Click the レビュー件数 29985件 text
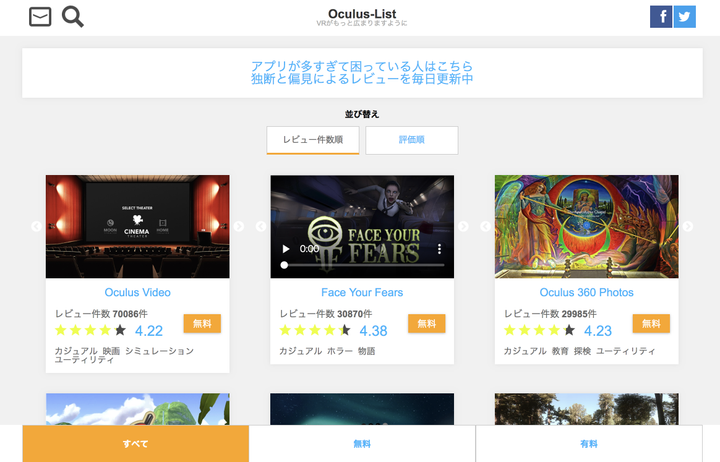 [550, 314]
